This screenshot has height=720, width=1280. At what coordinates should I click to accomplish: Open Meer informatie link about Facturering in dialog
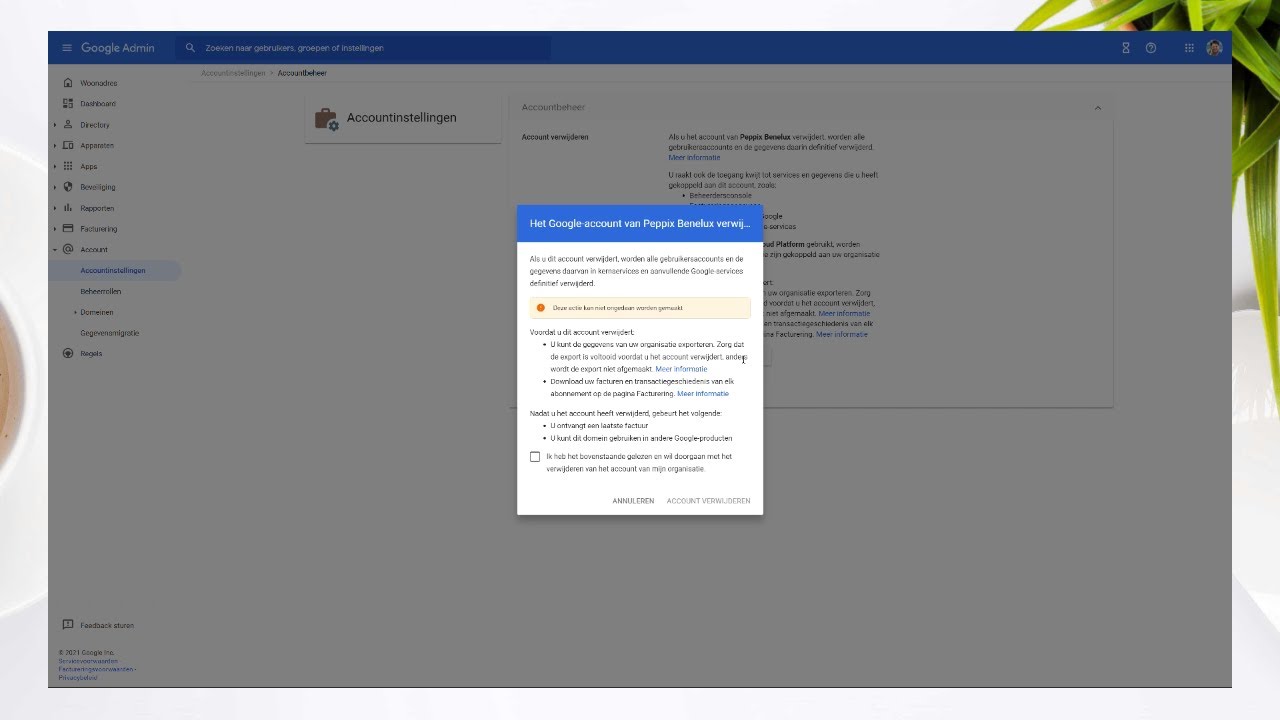[x=703, y=394]
